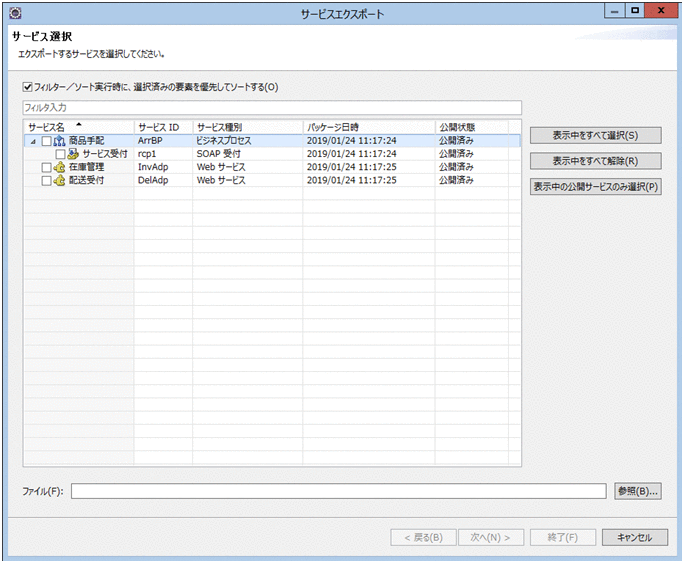Open file browser with 参照(B)... button
The image size is (685, 565).
pos(638,491)
